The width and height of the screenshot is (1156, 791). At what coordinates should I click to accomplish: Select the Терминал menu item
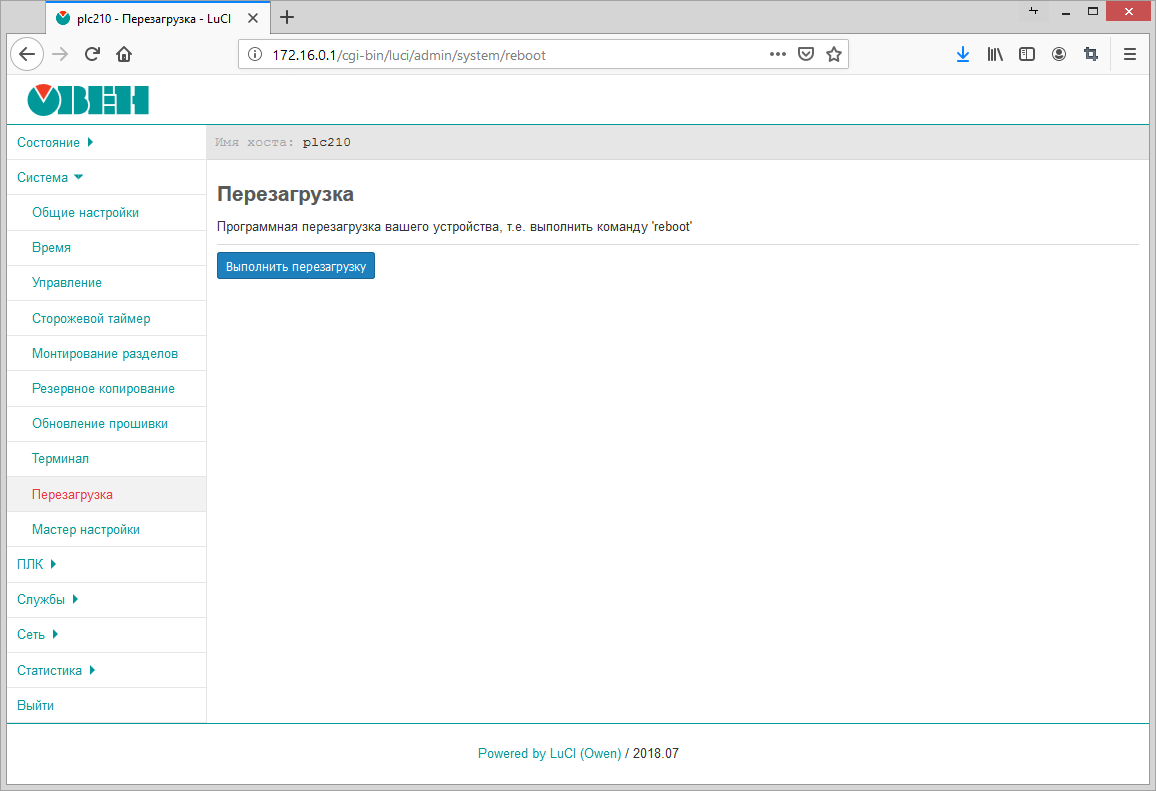(x=60, y=459)
